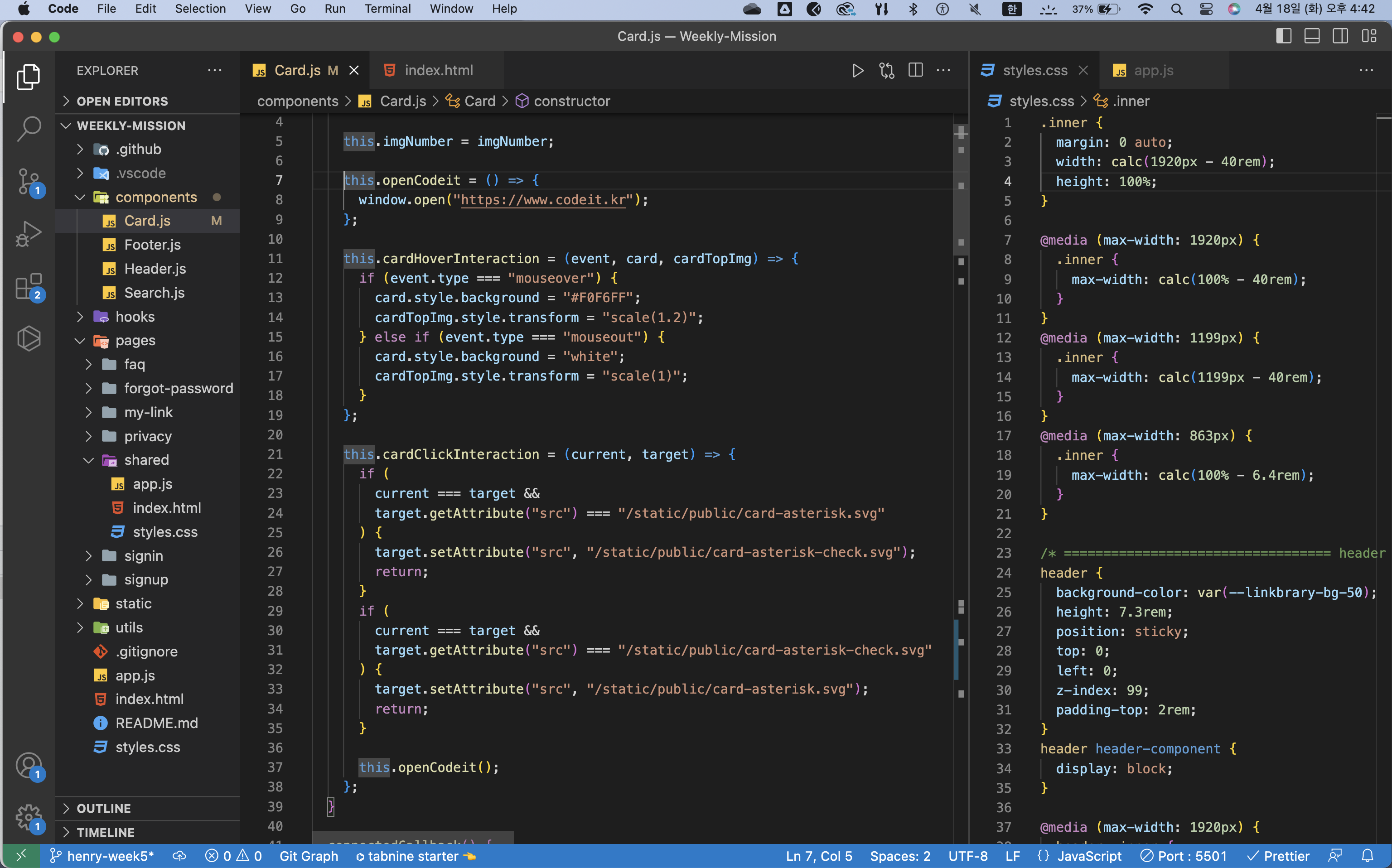Viewport: 1392px width, 868px height.
Task: Click the notifications bell in status bar
Action: [1368, 856]
